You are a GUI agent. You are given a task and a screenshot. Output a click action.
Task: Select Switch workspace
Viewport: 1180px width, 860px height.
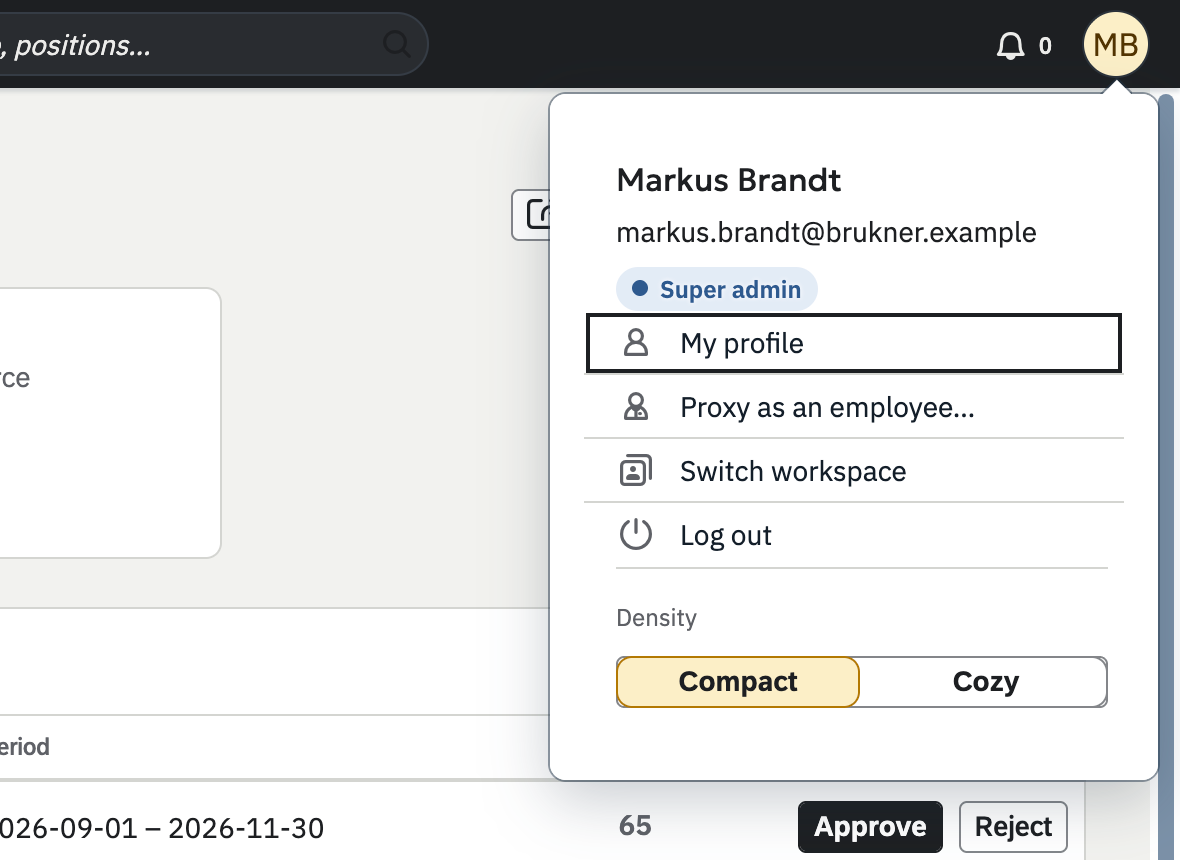click(853, 471)
